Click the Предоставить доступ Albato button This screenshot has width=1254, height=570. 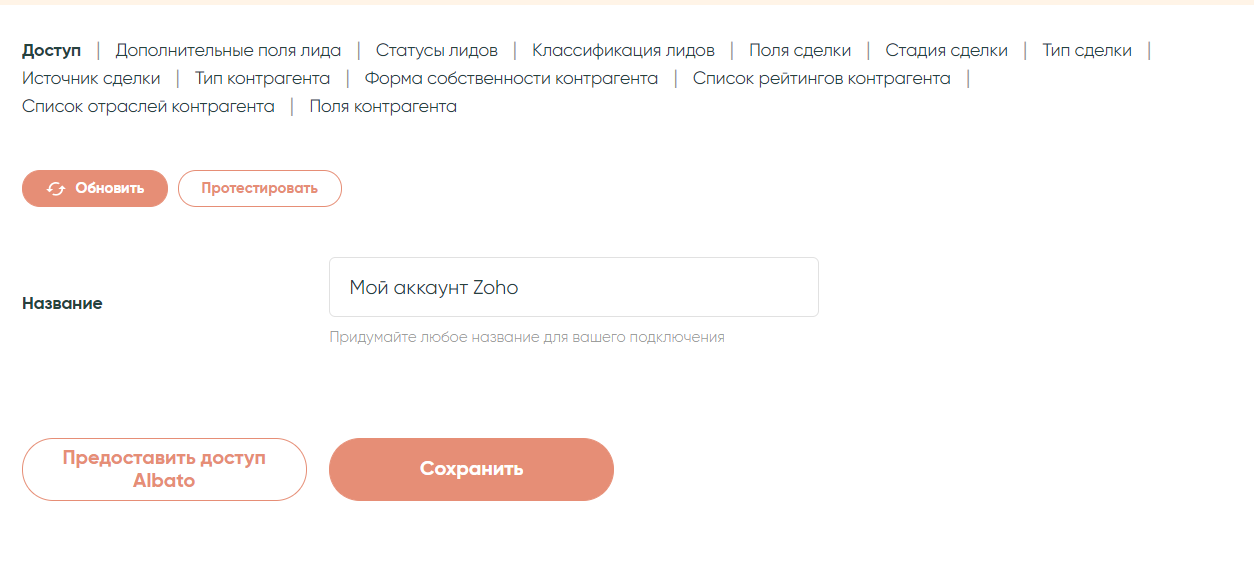coord(164,469)
